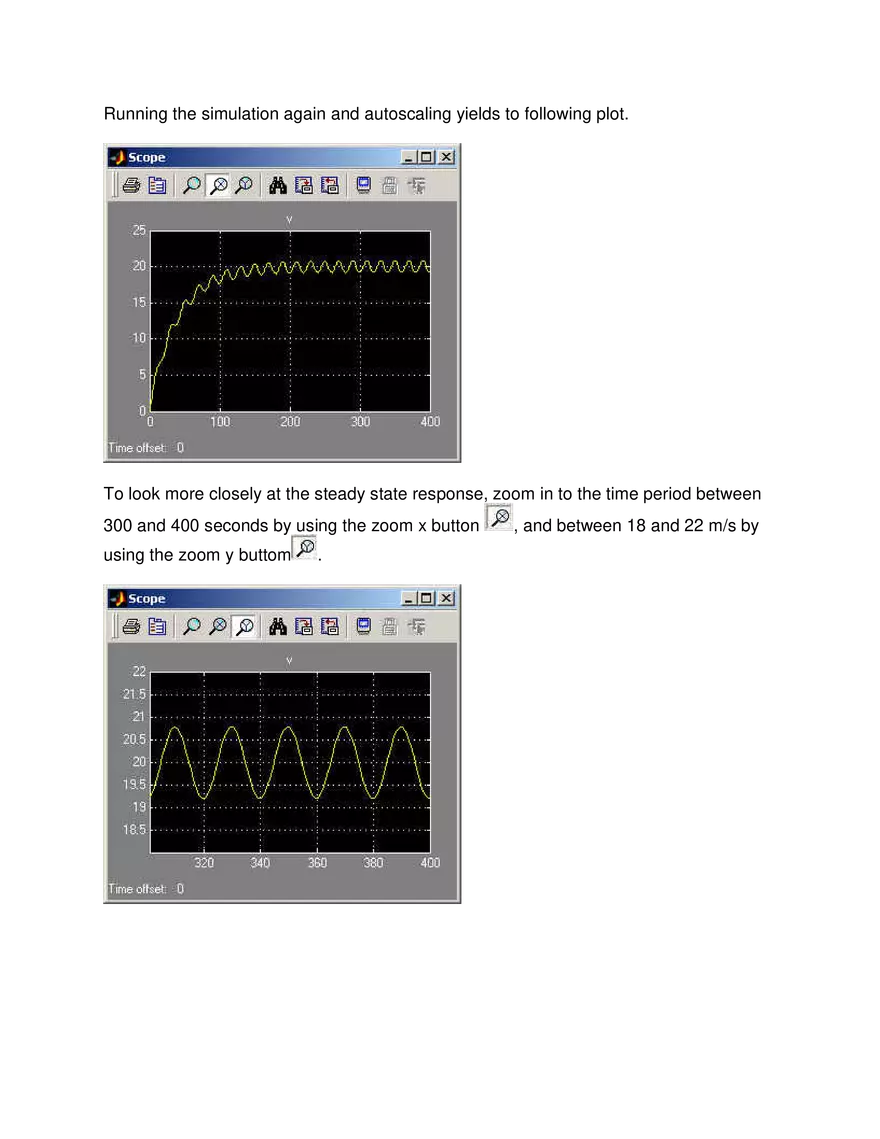Save current axes settings in upper Scope
The image size is (880, 1139).
(304, 186)
